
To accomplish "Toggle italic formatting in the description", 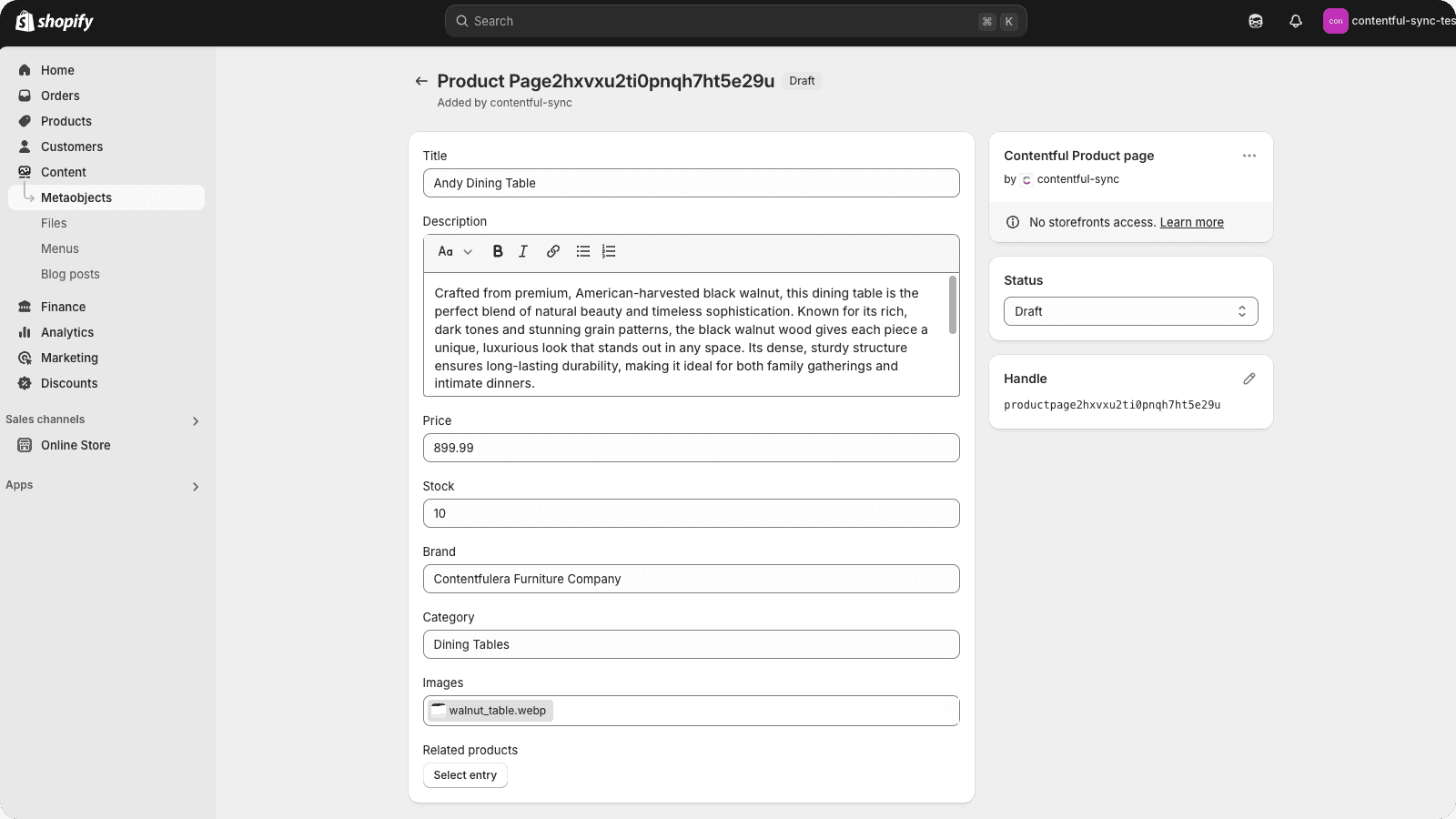I will (x=522, y=251).
